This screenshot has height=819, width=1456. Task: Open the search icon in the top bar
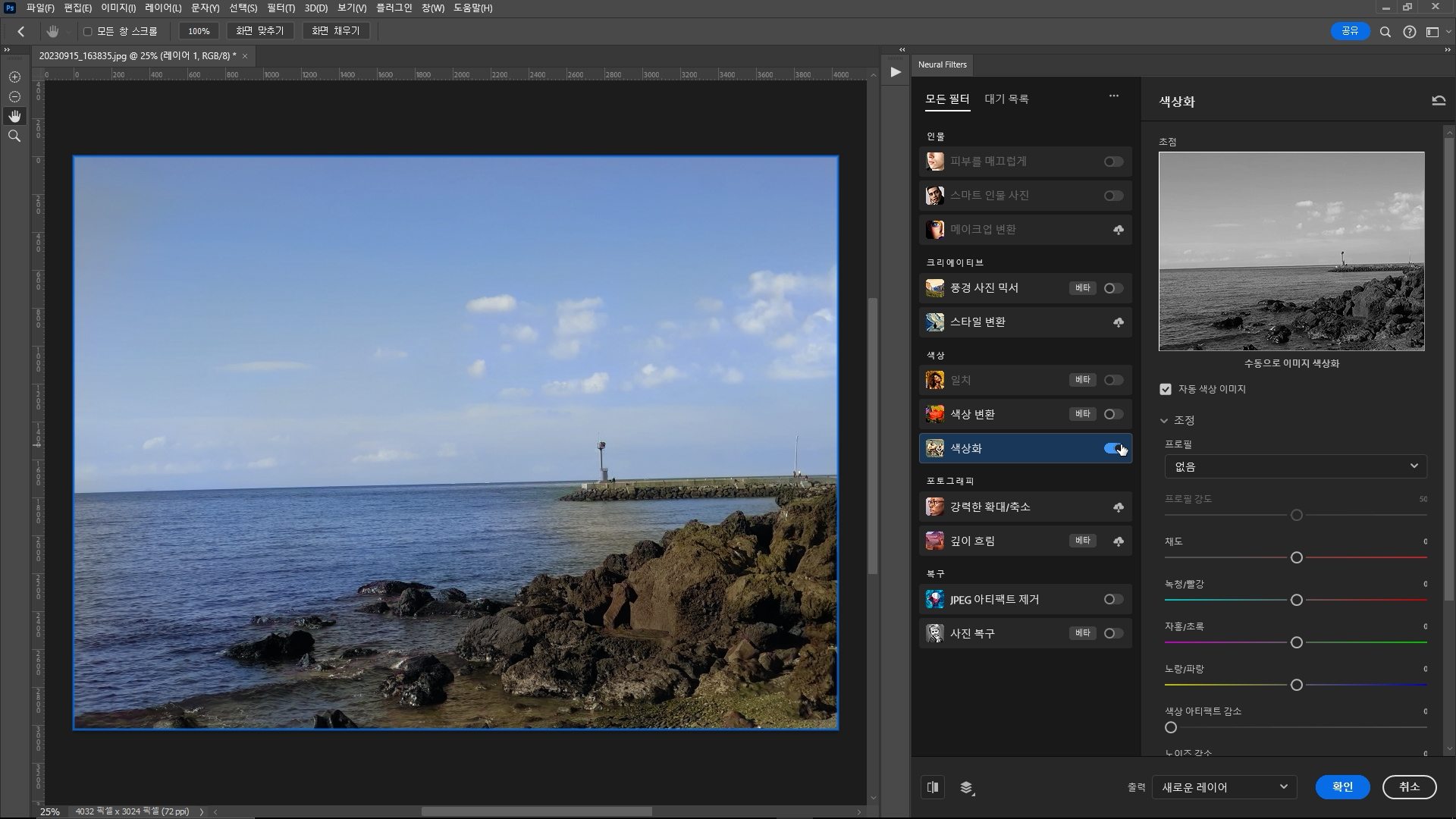(x=1385, y=32)
